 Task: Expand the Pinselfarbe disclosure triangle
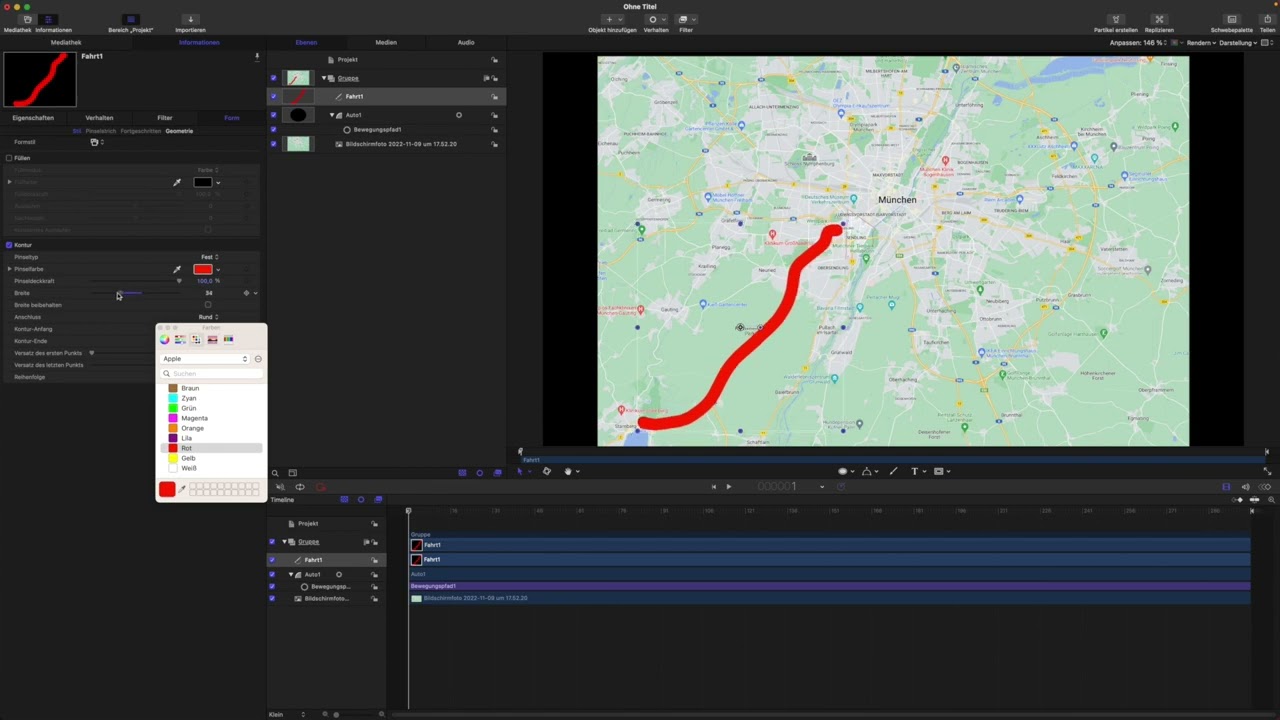[9, 269]
